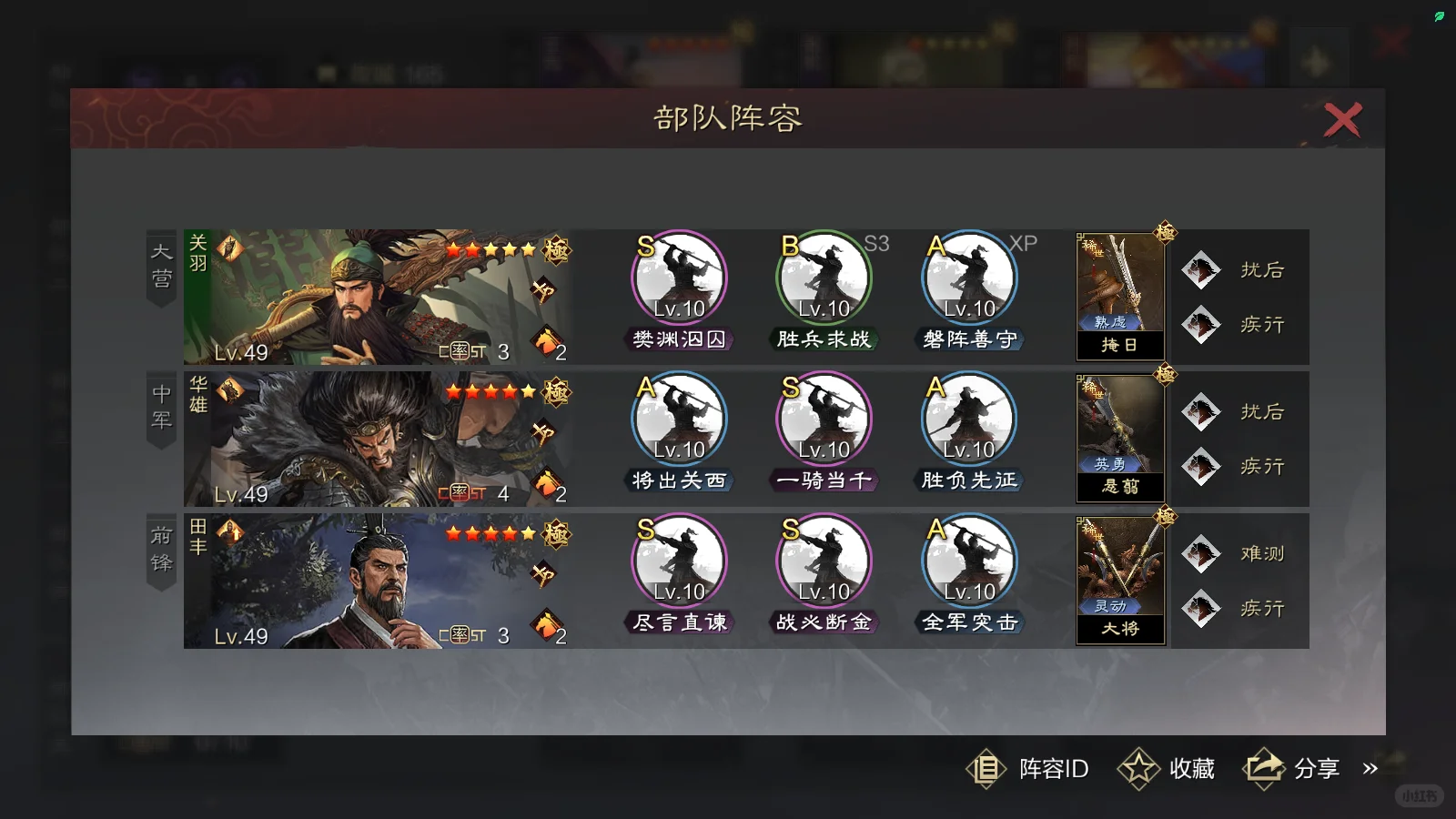Expand more options with double chevron
Viewport: 1456px width, 819px height.
(1370, 769)
